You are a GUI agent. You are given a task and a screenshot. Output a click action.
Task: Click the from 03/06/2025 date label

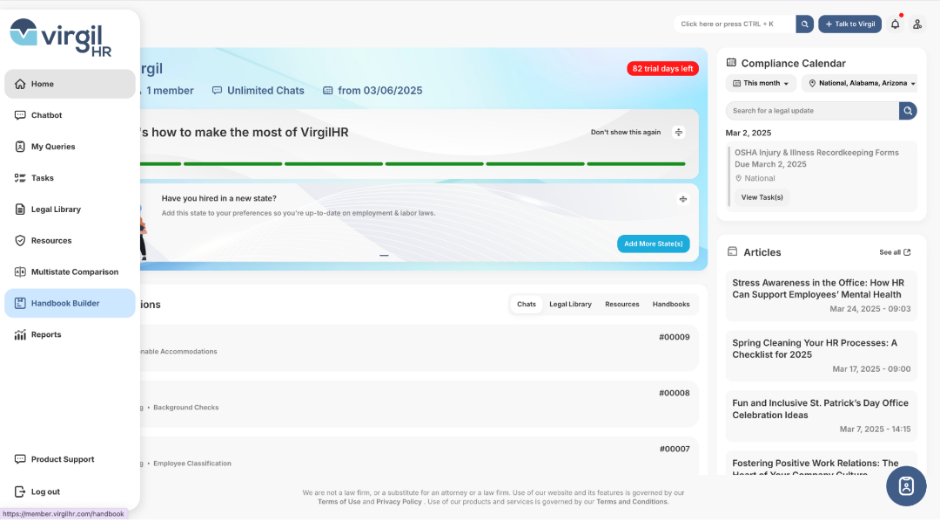coord(372,91)
